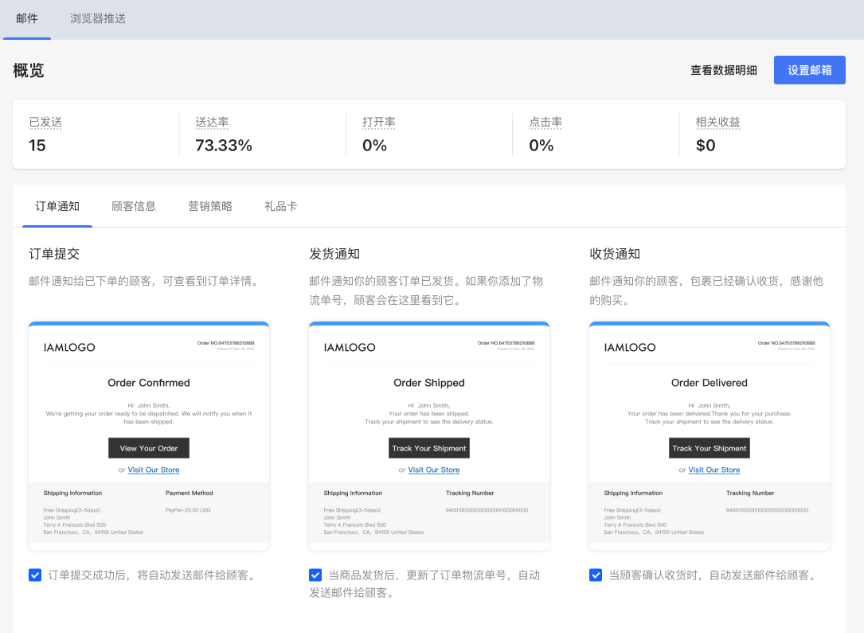Screen dimensions: 866x633
Task: Click the 发货通知 section heading
Action: pyautogui.click(x=335, y=254)
